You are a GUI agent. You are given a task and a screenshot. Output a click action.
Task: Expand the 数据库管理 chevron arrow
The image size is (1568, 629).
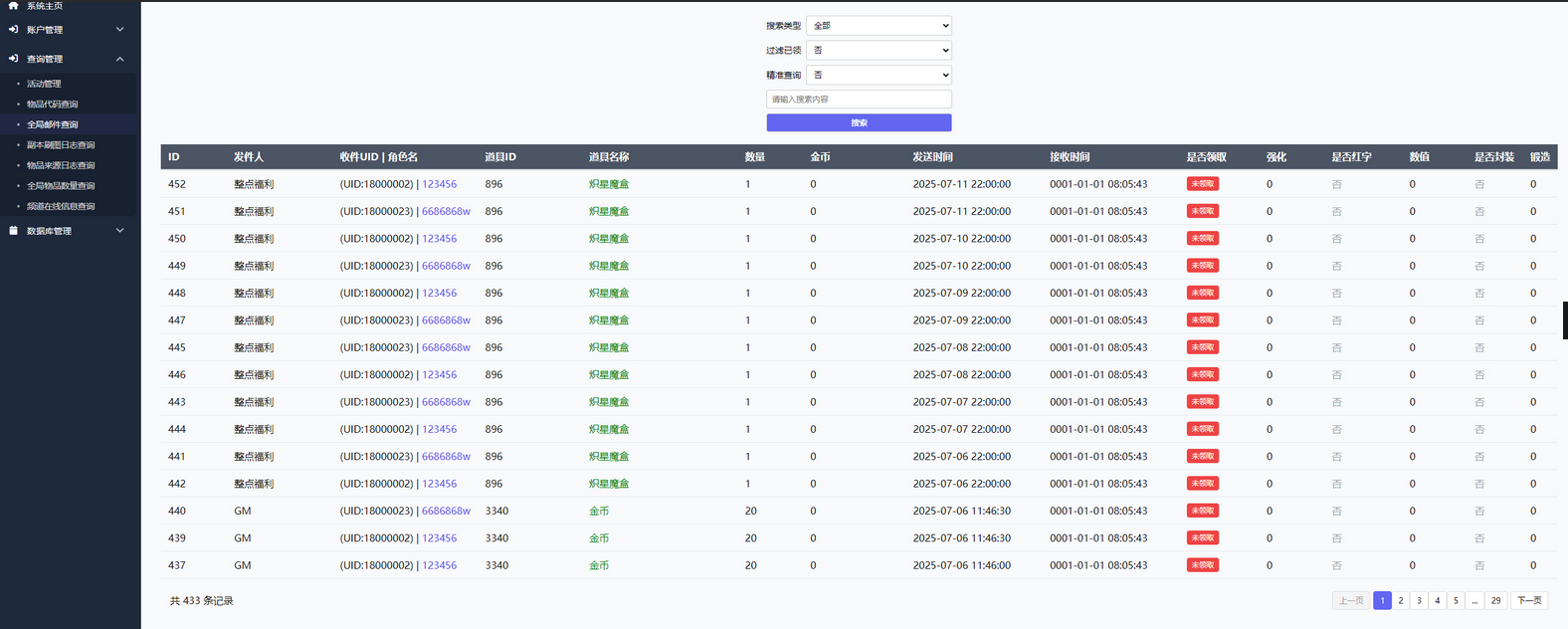point(119,231)
